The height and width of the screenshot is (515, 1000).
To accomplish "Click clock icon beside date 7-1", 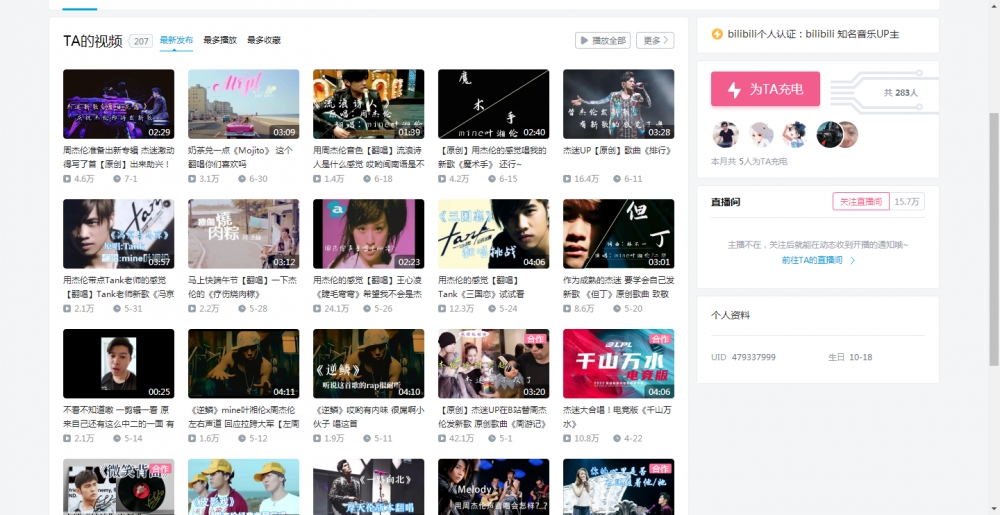I will pyautogui.click(x=117, y=179).
